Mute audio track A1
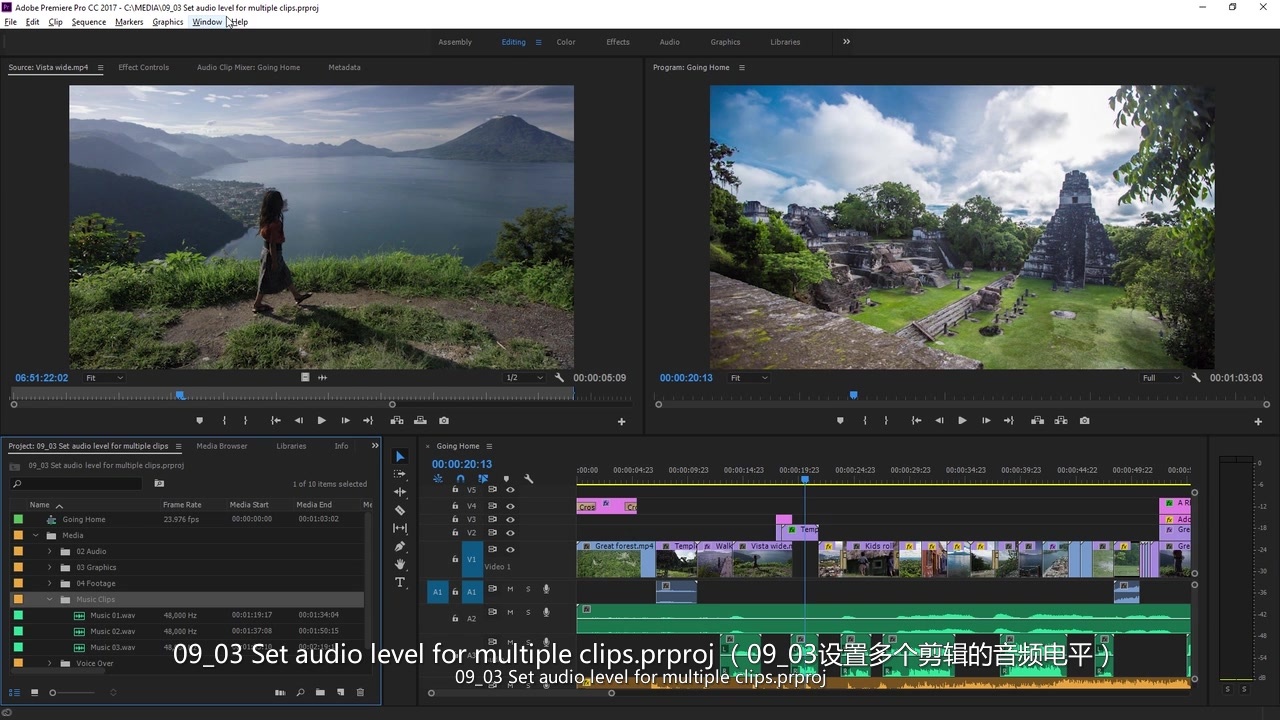 [x=510, y=588]
